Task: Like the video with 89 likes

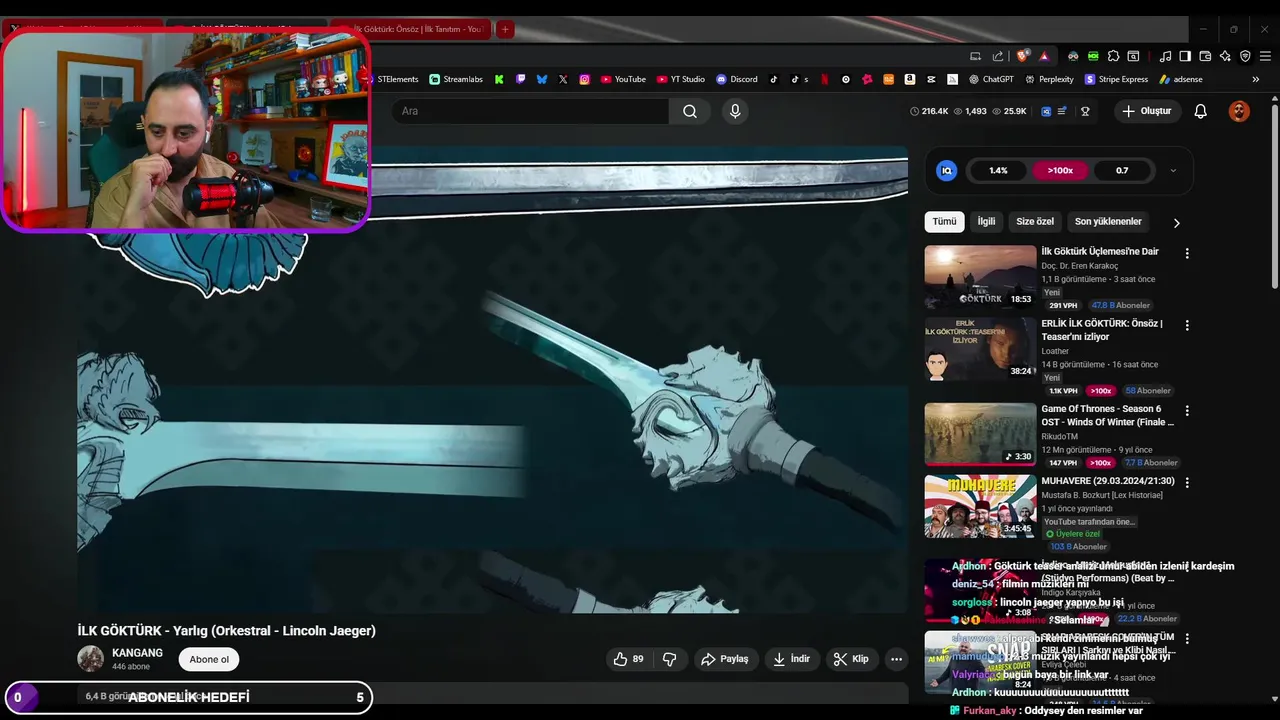Action: click(629, 659)
